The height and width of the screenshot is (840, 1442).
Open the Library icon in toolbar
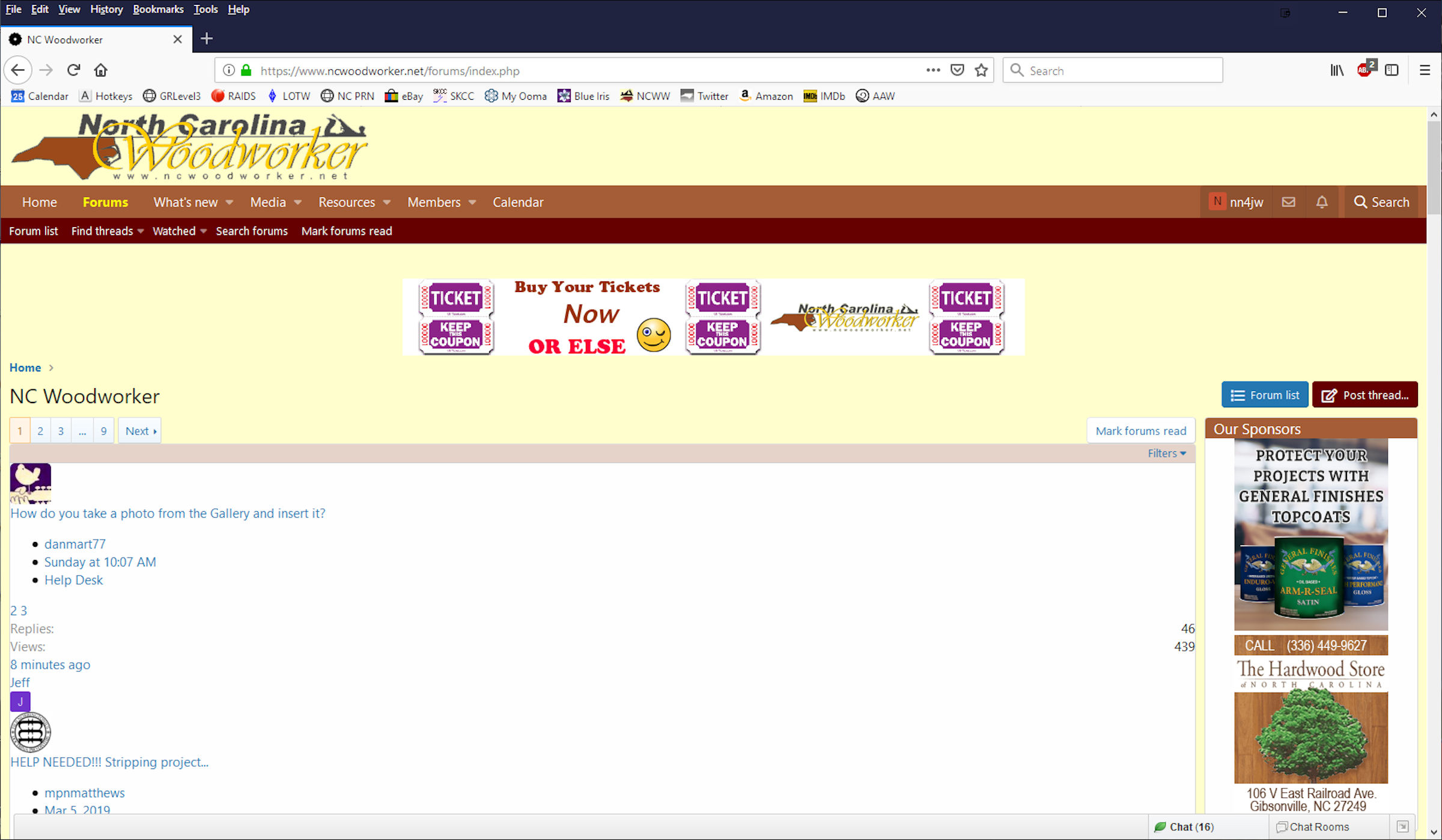point(1337,70)
